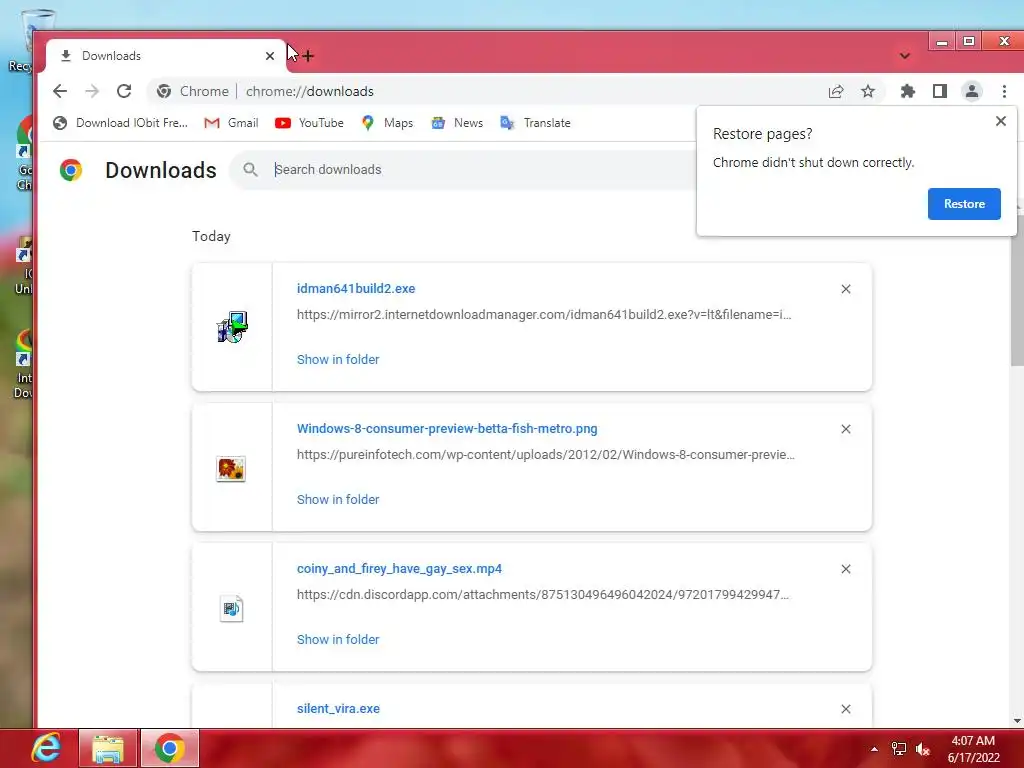This screenshot has width=1024, height=768.
Task: Minimize the Chrome window
Action: pyautogui.click(x=942, y=41)
